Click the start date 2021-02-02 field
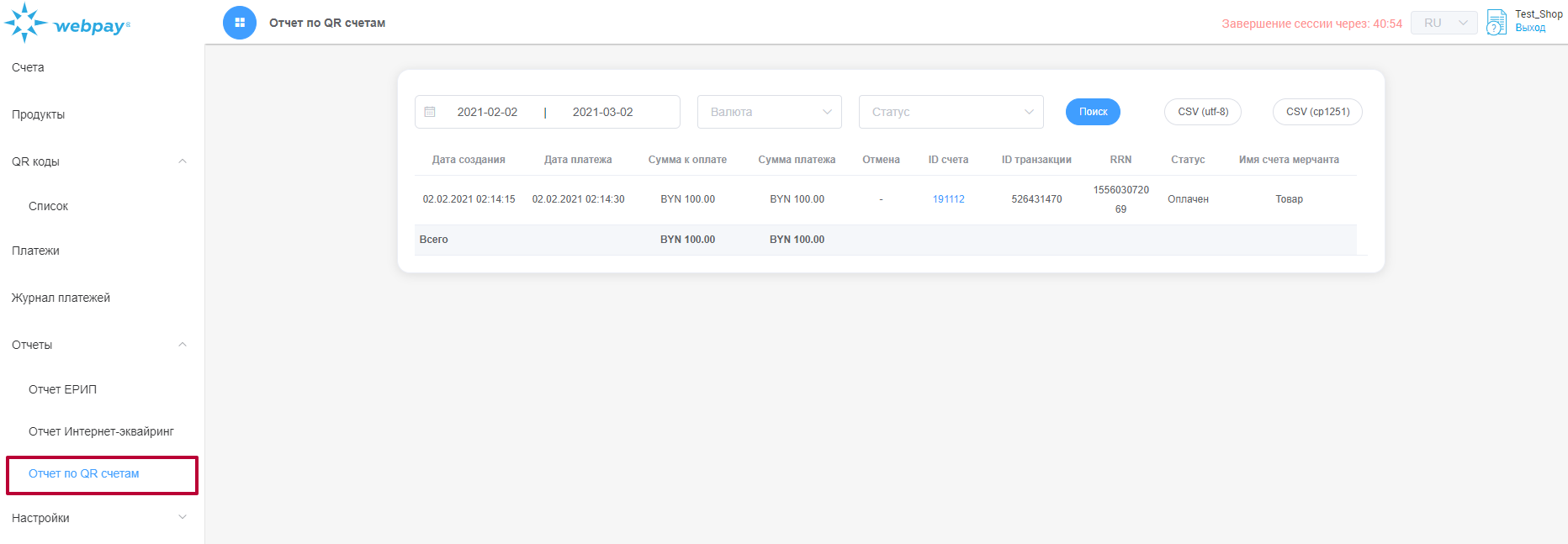 click(487, 112)
